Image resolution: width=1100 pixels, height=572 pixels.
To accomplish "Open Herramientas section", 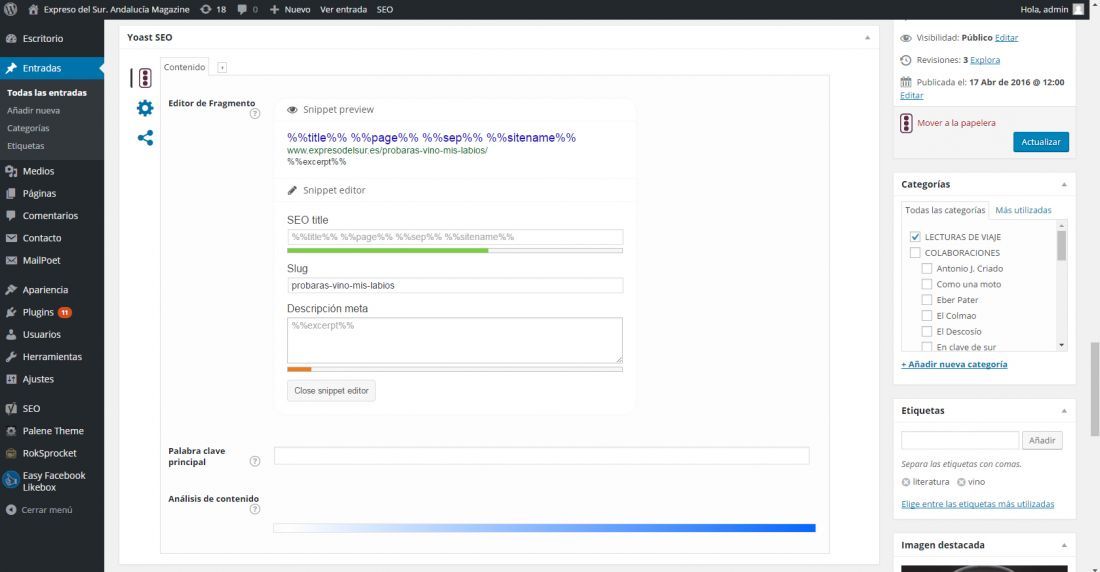I will click(52, 357).
